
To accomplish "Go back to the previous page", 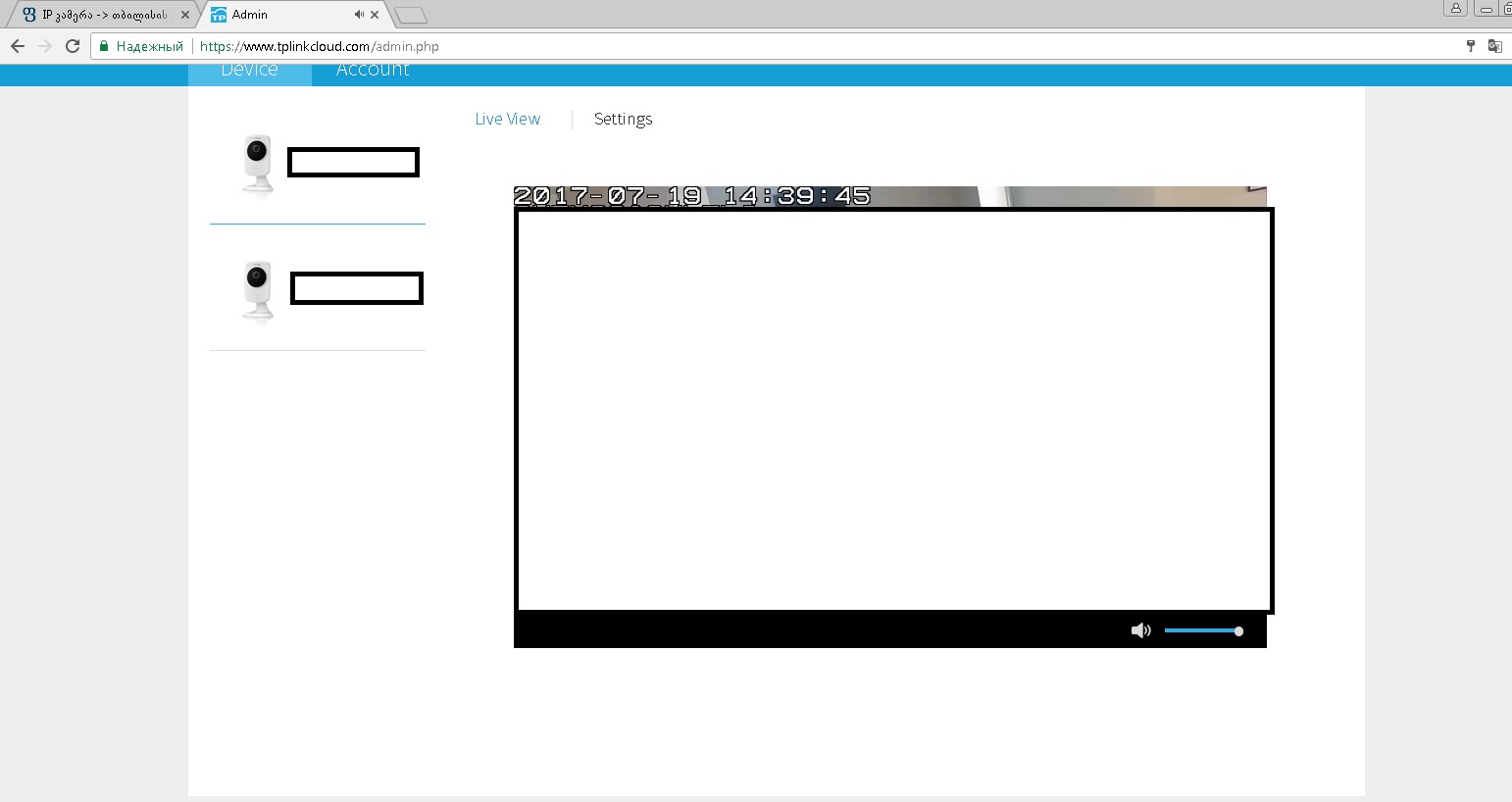I will point(17,46).
